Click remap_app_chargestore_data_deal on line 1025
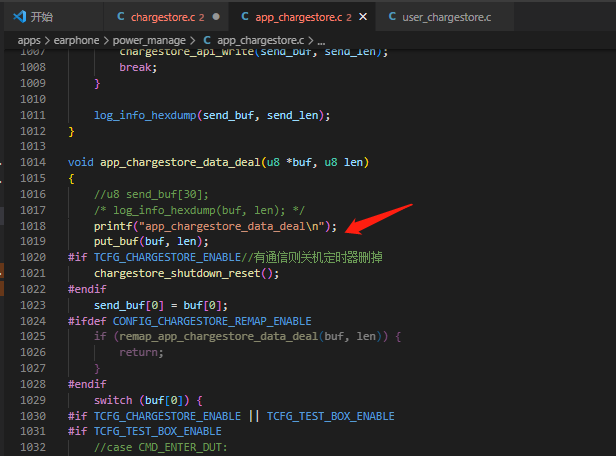The image size is (616, 456). coord(218,337)
